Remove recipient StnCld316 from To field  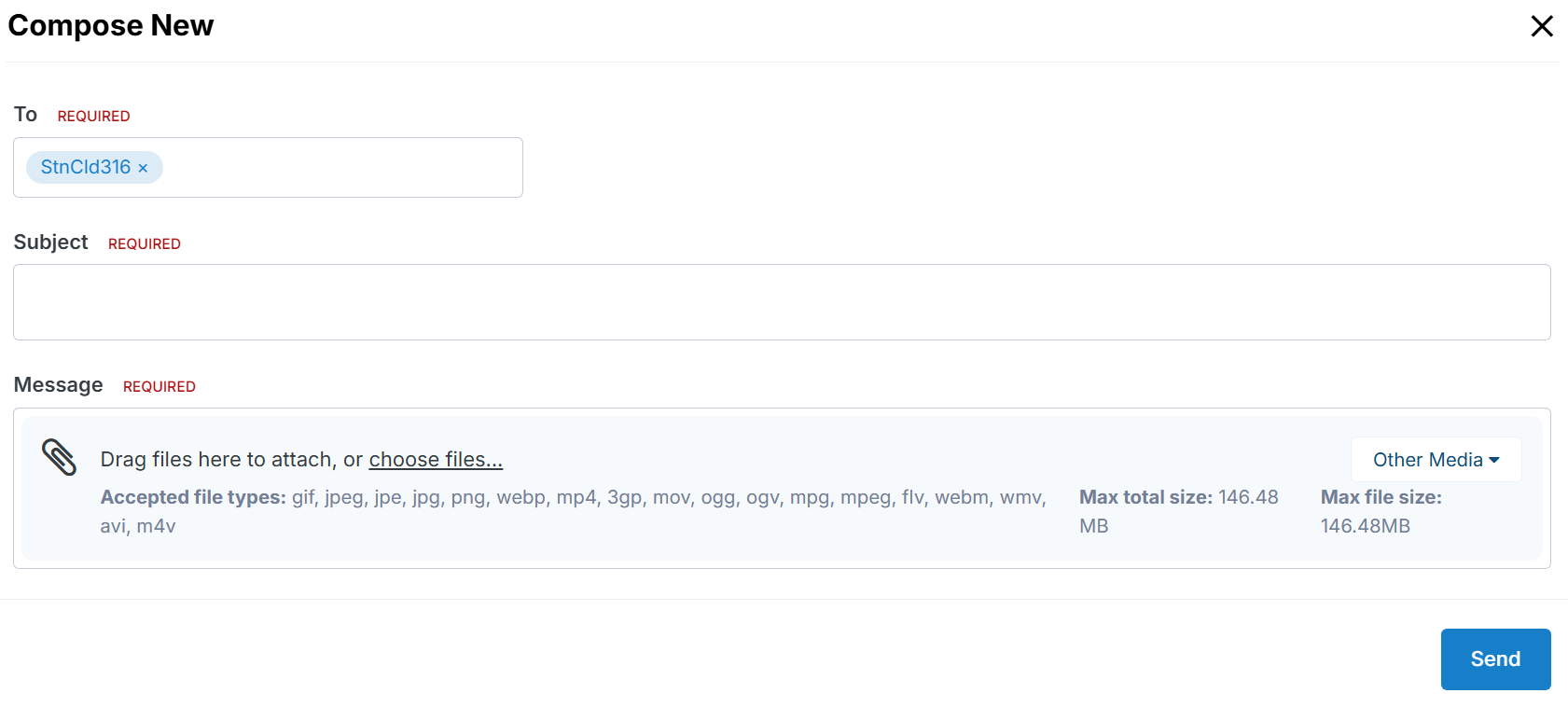(x=143, y=168)
